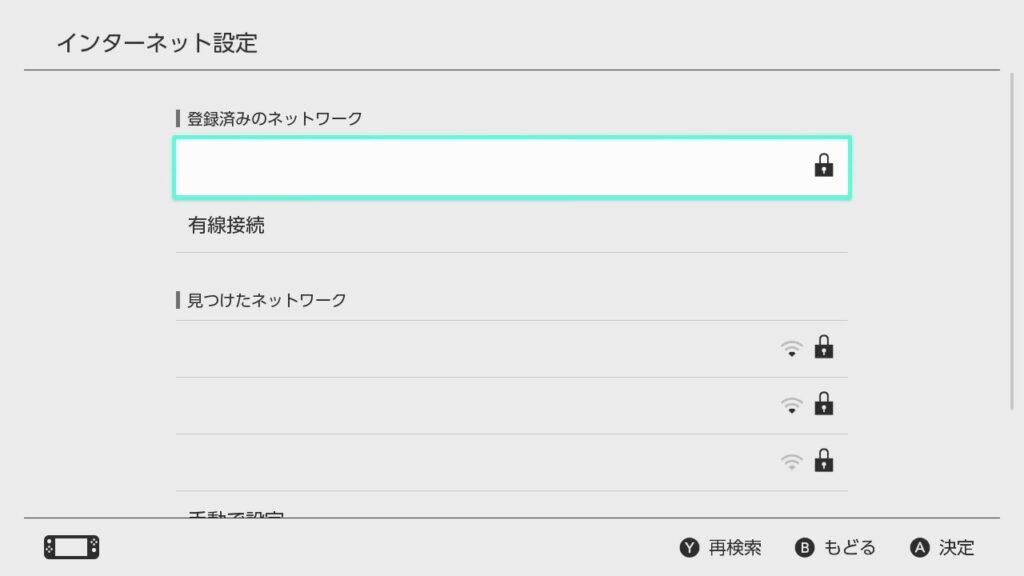
Task: Click もどる to go back
Action: pos(850,547)
